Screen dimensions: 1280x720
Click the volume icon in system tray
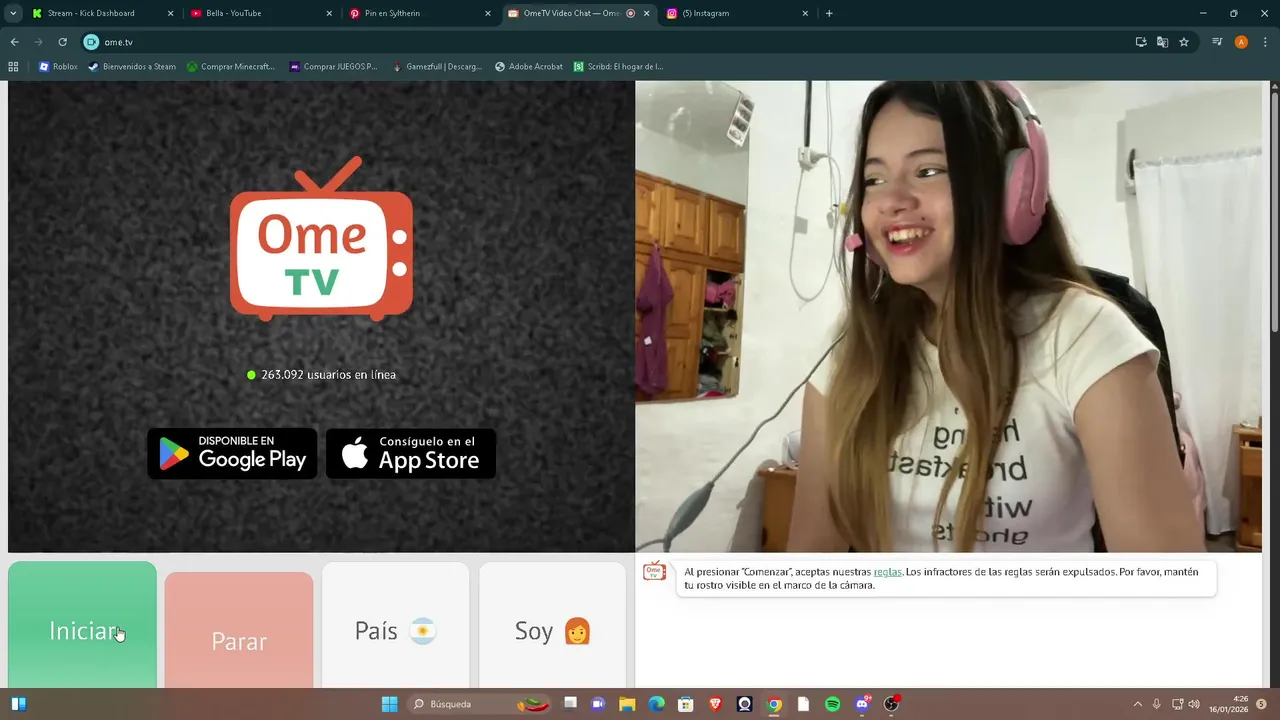(1194, 704)
